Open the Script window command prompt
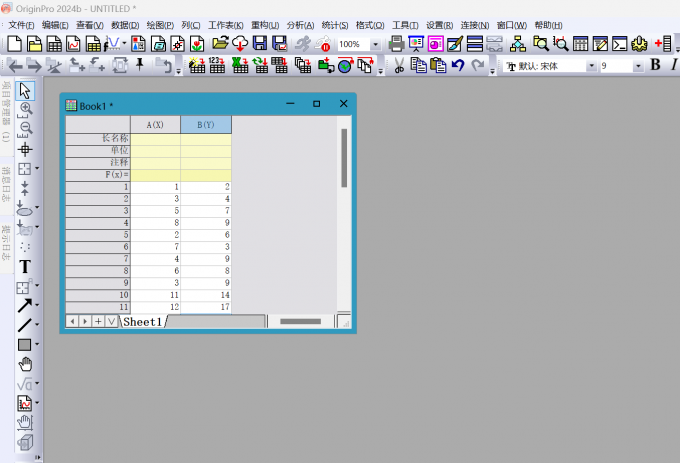This screenshot has width=680, height=463. 620,44
